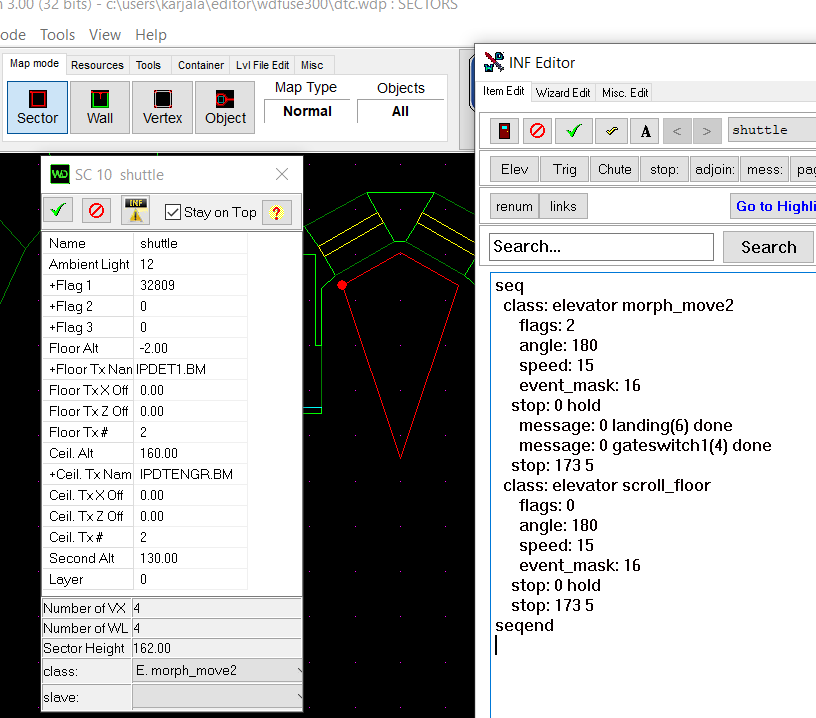The image size is (816, 718).
Task: Switch to Container tab
Action: [201, 65]
